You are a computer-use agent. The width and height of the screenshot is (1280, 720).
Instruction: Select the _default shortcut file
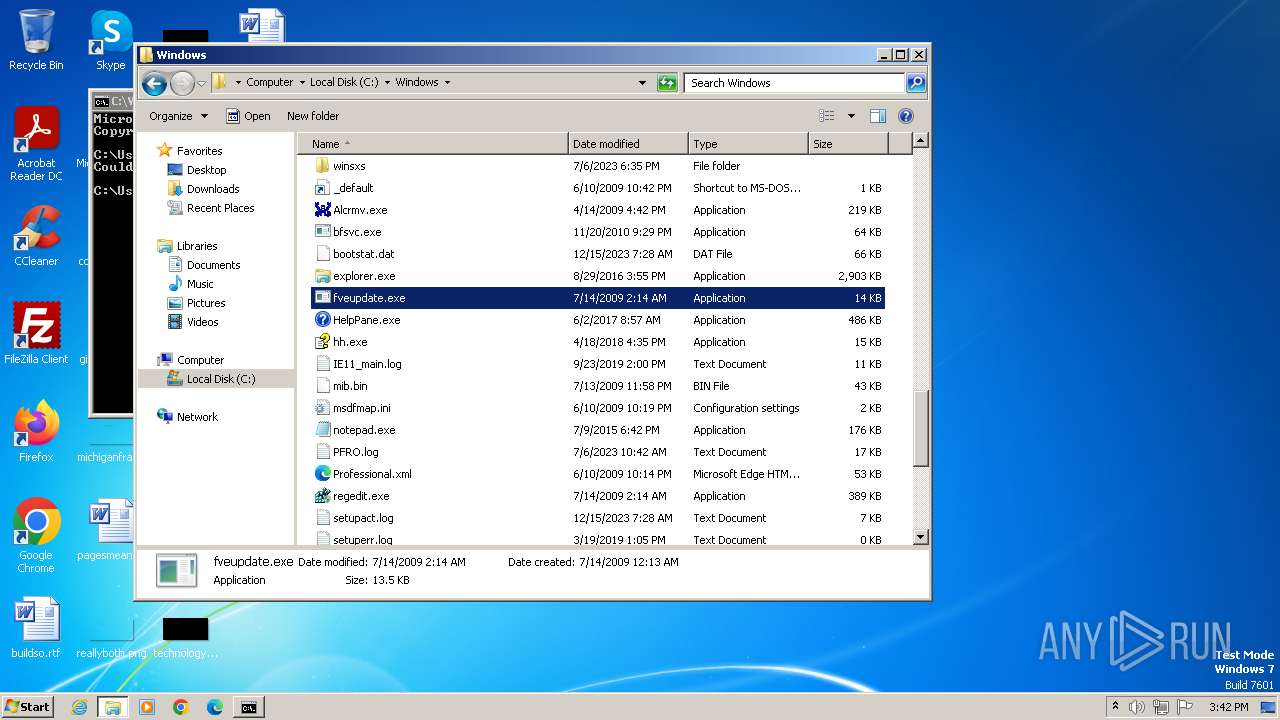point(353,188)
